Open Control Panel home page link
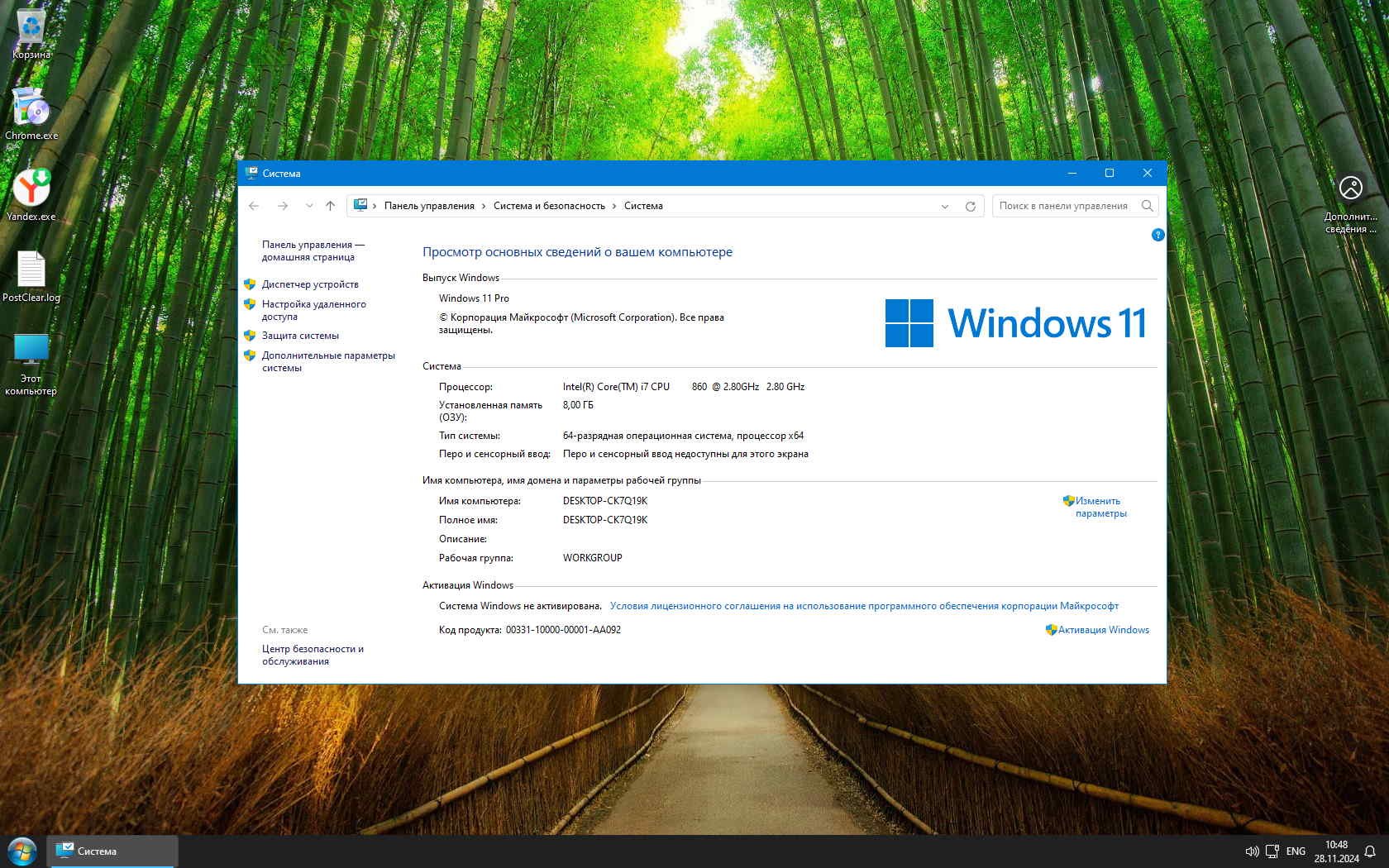Screen dimensions: 1389x868 click(313, 250)
